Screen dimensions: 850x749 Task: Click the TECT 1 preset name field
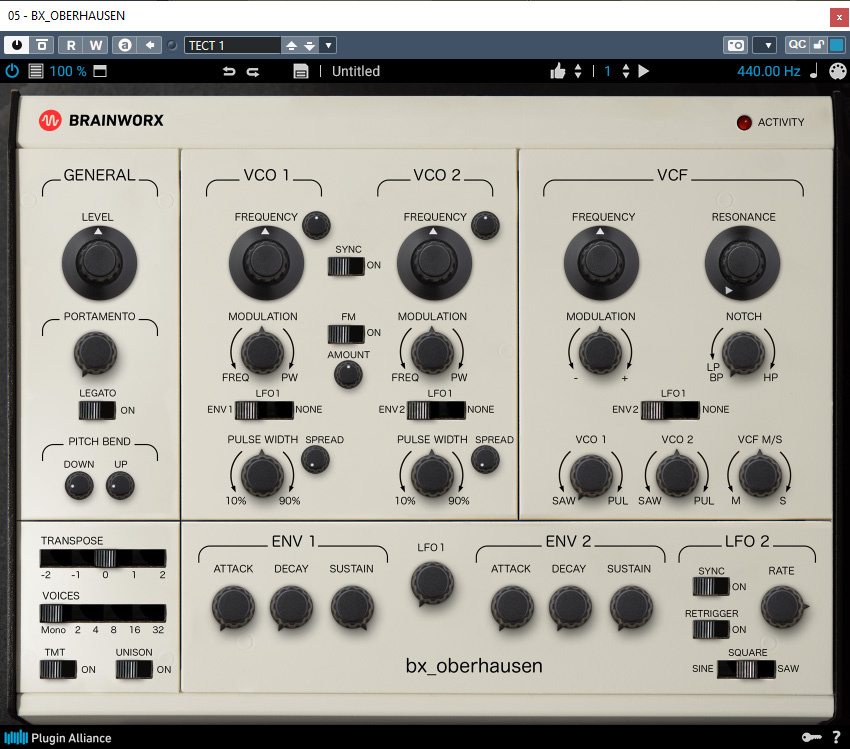point(232,45)
